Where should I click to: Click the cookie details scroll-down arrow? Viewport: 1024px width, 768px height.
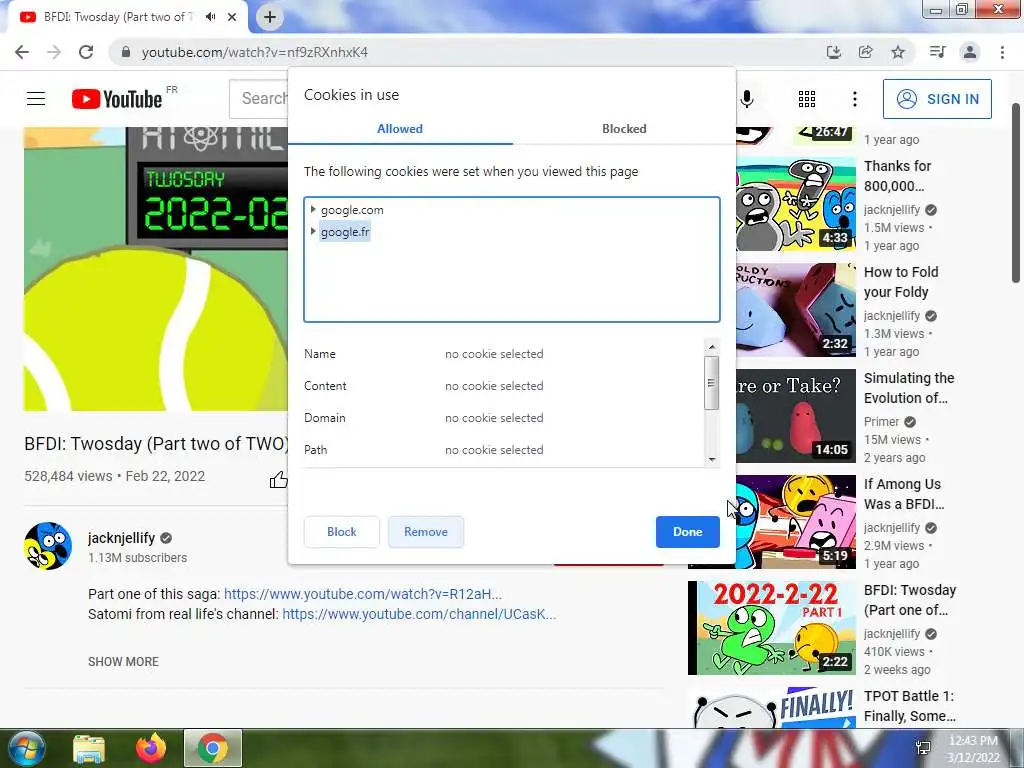(x=711, y=460)
